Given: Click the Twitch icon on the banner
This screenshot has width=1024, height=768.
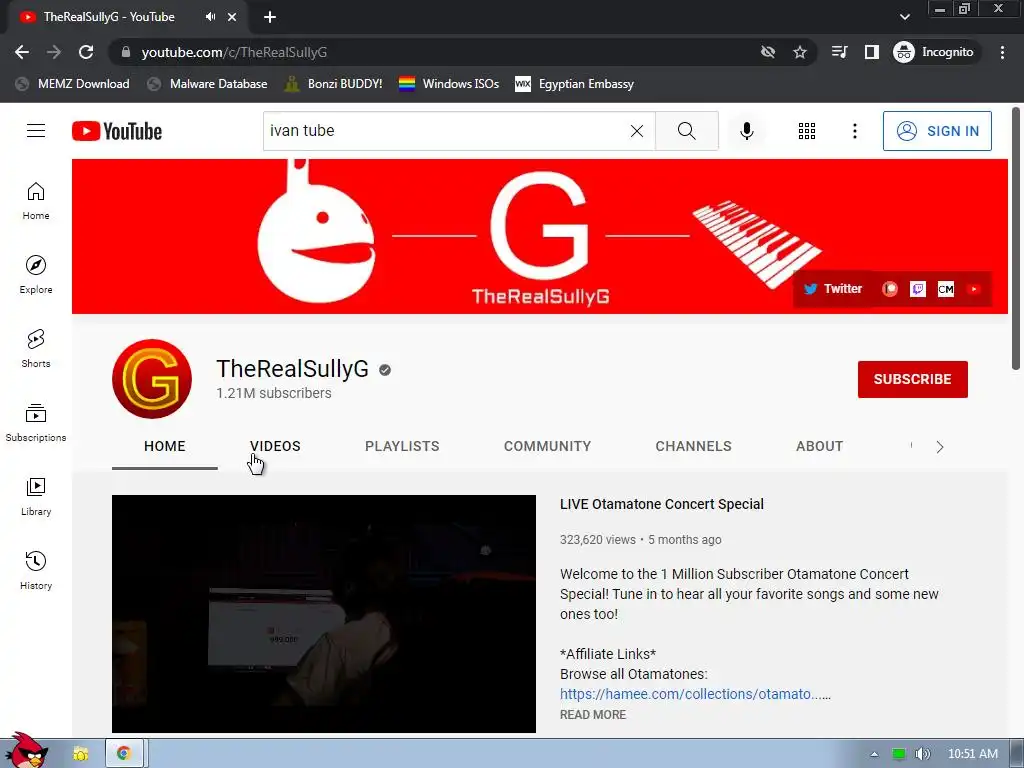Looking at the screenshot, I should pos(918,289).
